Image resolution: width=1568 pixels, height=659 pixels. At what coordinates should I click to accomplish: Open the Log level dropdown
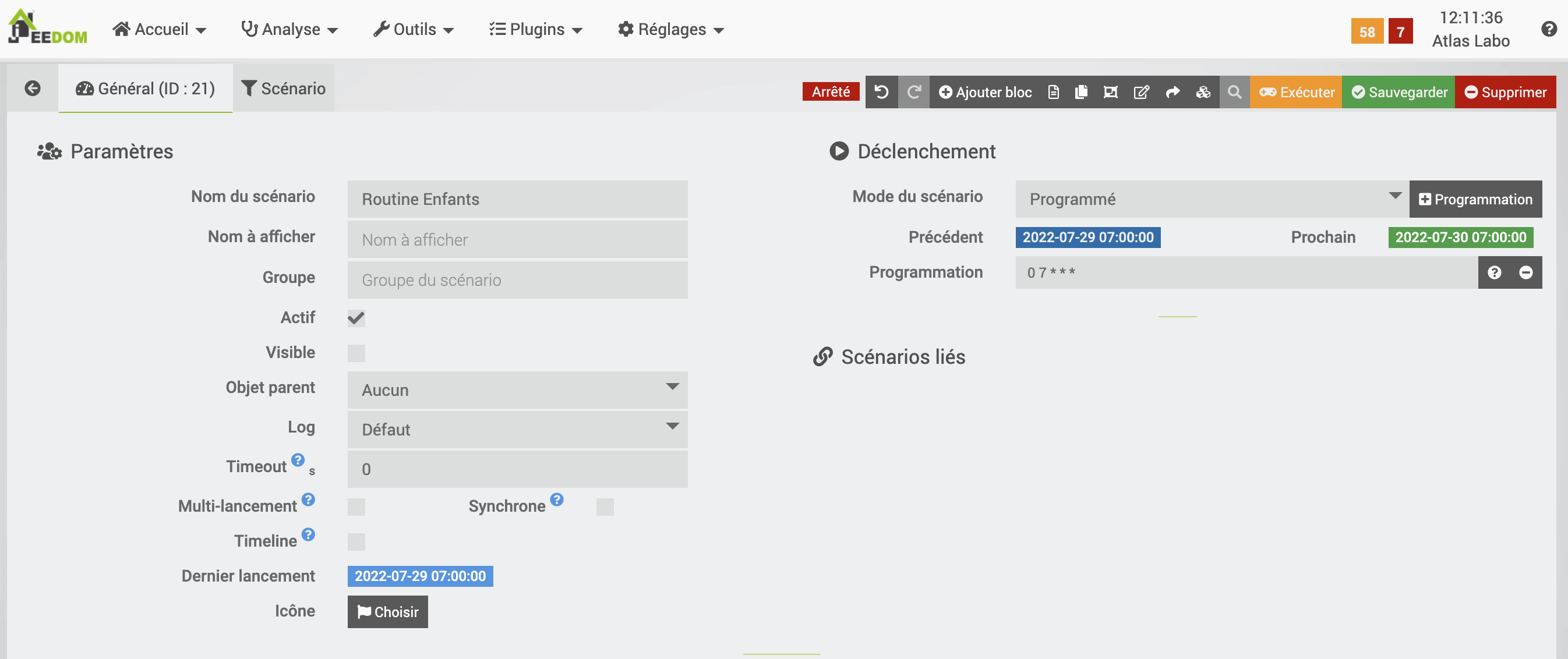point(517,430)
